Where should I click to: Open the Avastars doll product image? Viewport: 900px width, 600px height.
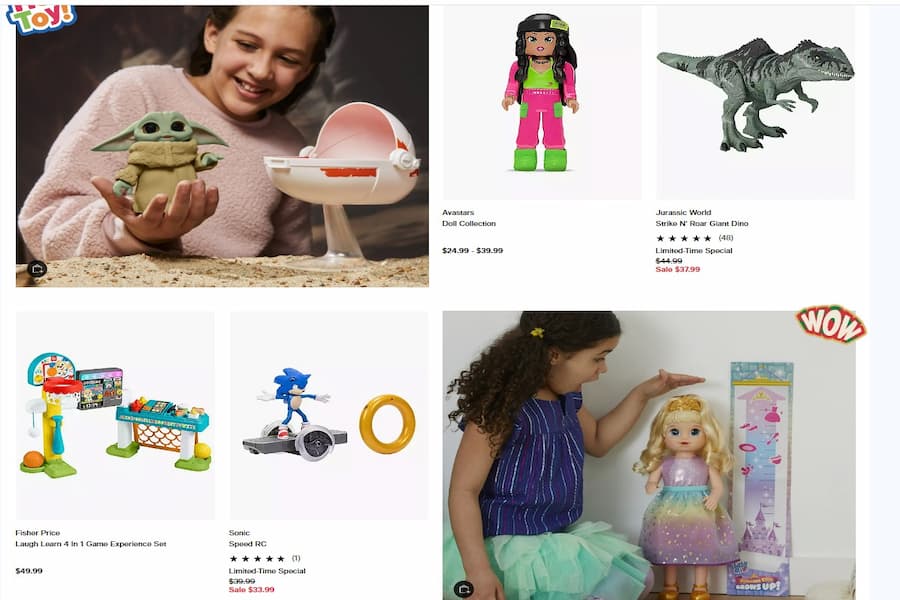(542, 103)
